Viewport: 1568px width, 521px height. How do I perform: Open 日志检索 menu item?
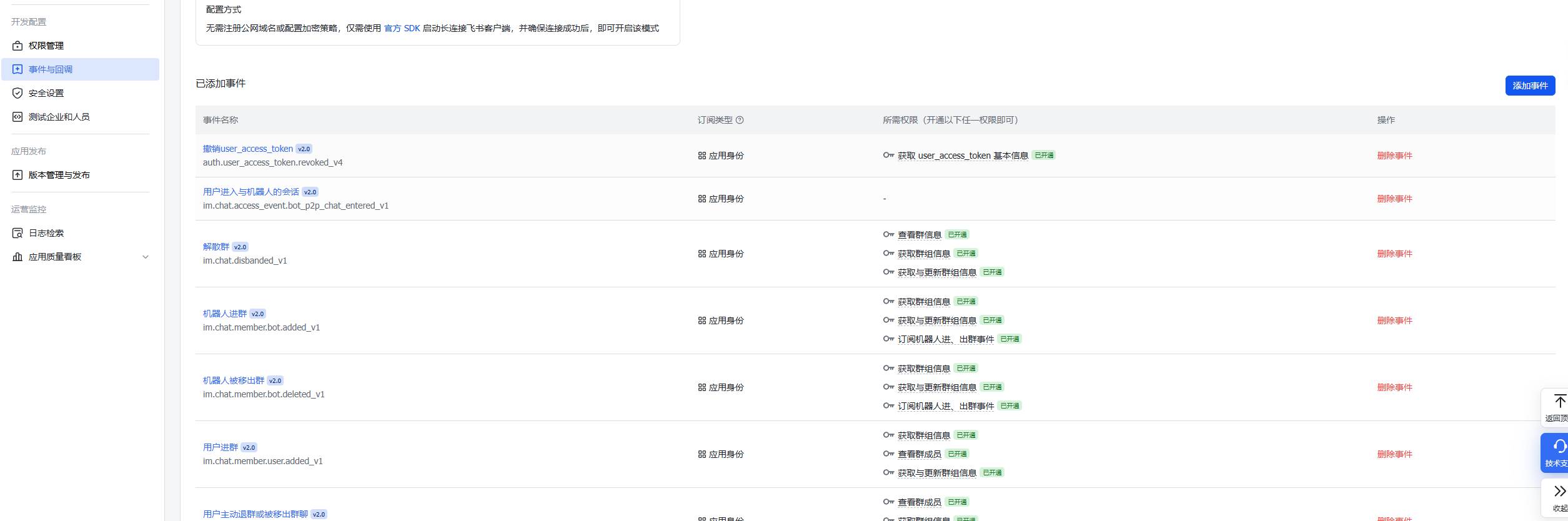(x=81, y=233)
